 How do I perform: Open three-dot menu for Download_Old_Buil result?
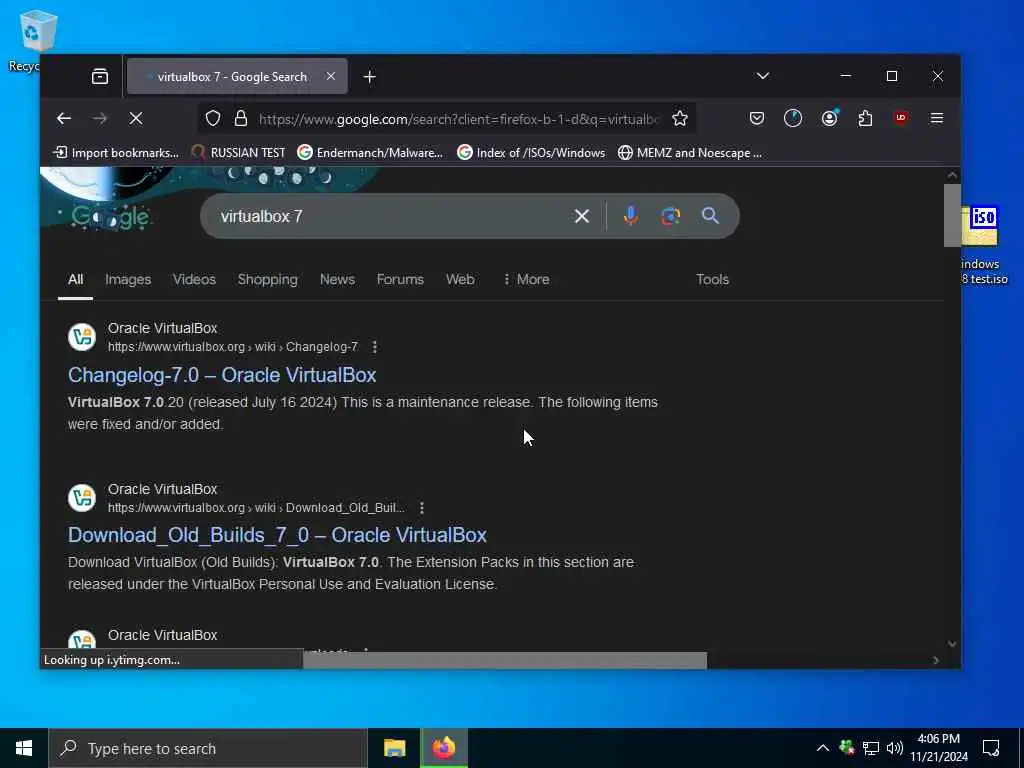tap(422, 507)
